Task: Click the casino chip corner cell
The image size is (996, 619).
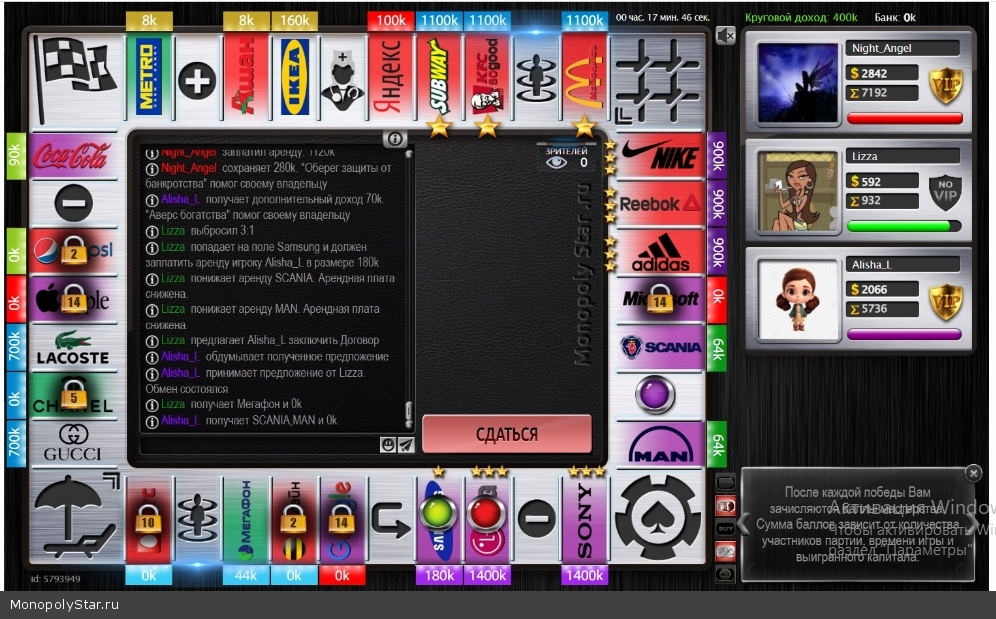Action: click(x=658, y=517)
